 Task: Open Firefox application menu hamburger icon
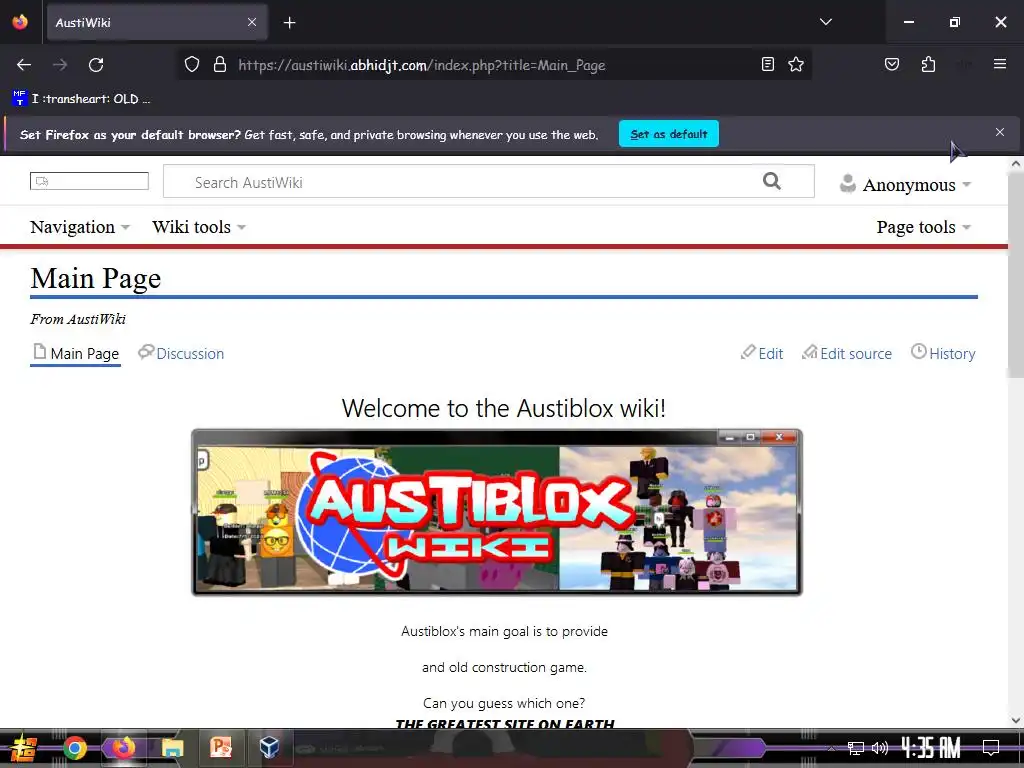coord(1000,64)
